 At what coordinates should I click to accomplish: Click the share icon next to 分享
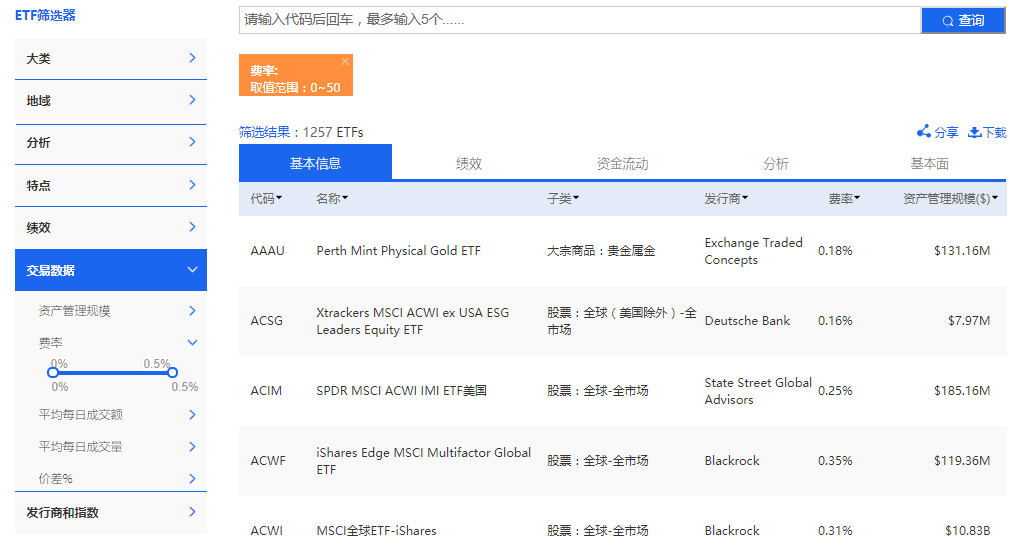tap(924, 131)
